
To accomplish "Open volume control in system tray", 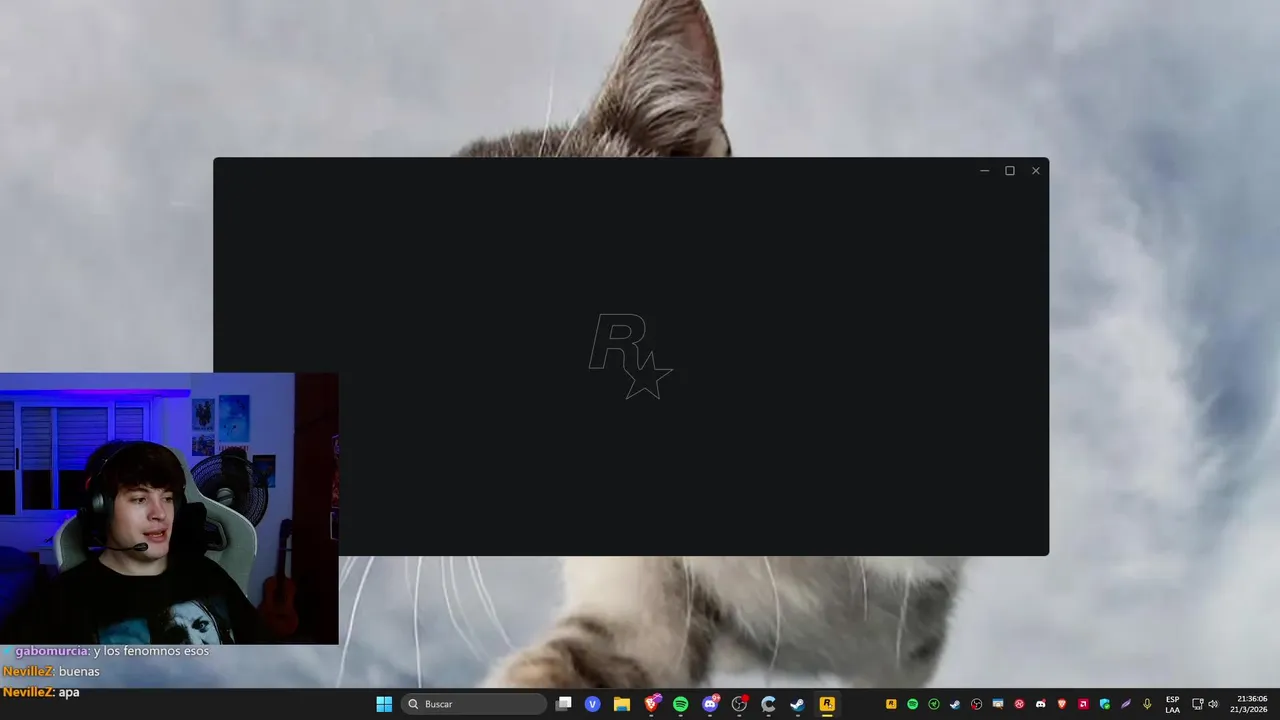I will click(1213, 704).
